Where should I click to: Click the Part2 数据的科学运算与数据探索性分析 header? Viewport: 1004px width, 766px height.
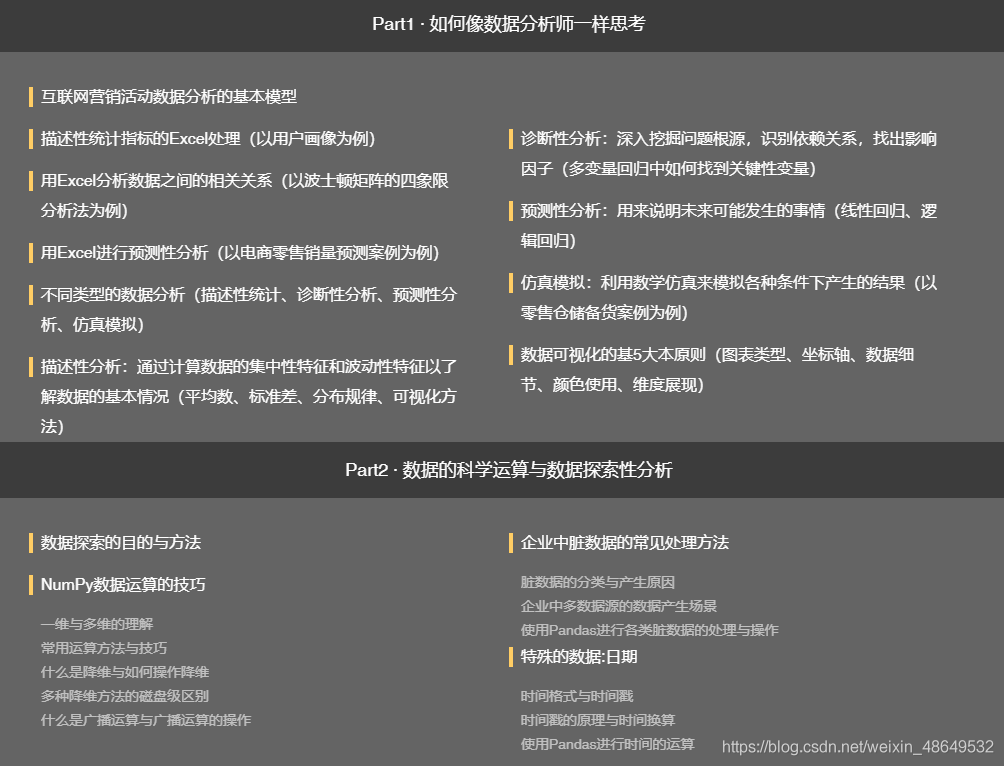coord(508,470)
